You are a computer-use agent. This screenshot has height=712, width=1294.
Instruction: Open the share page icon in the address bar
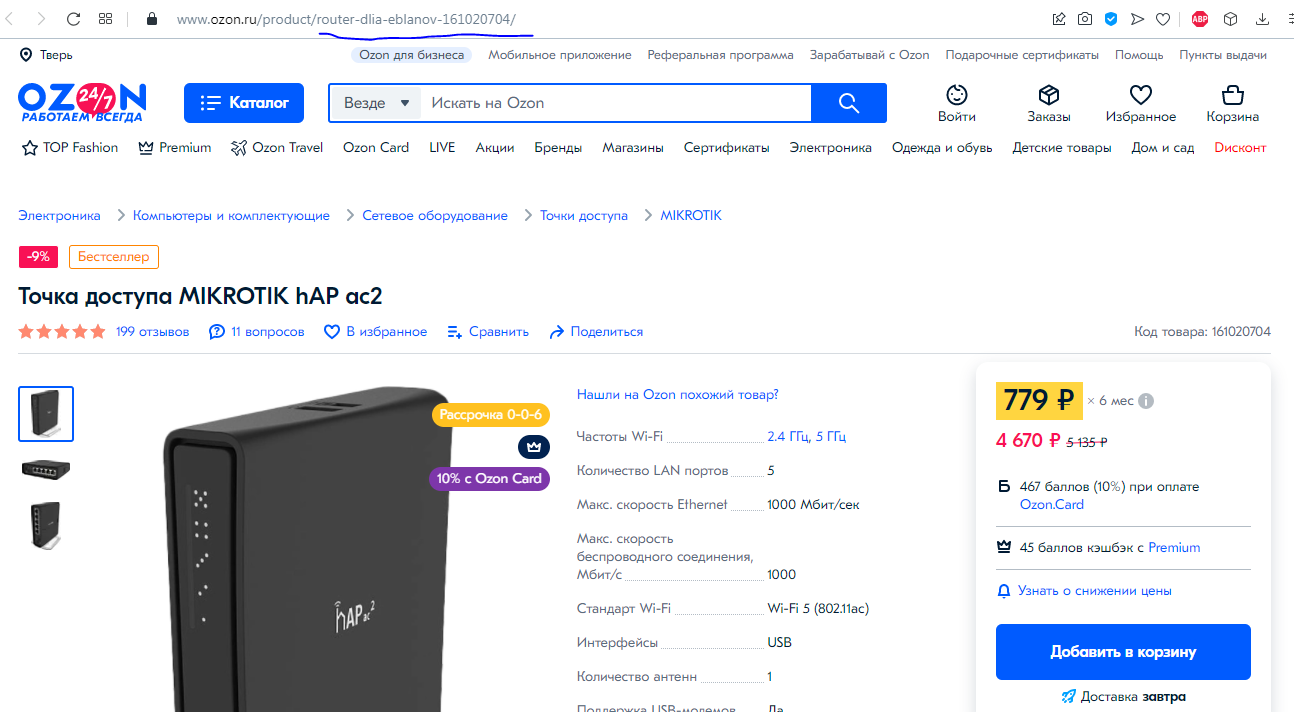click(x=1059, y=19)
